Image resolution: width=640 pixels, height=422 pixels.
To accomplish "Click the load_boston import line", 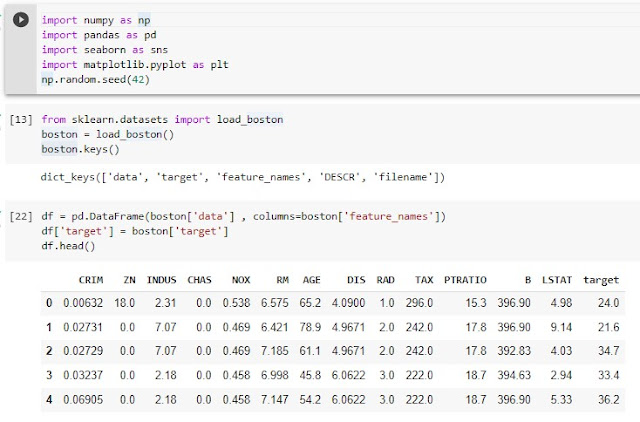I will [x=162, y=120].
